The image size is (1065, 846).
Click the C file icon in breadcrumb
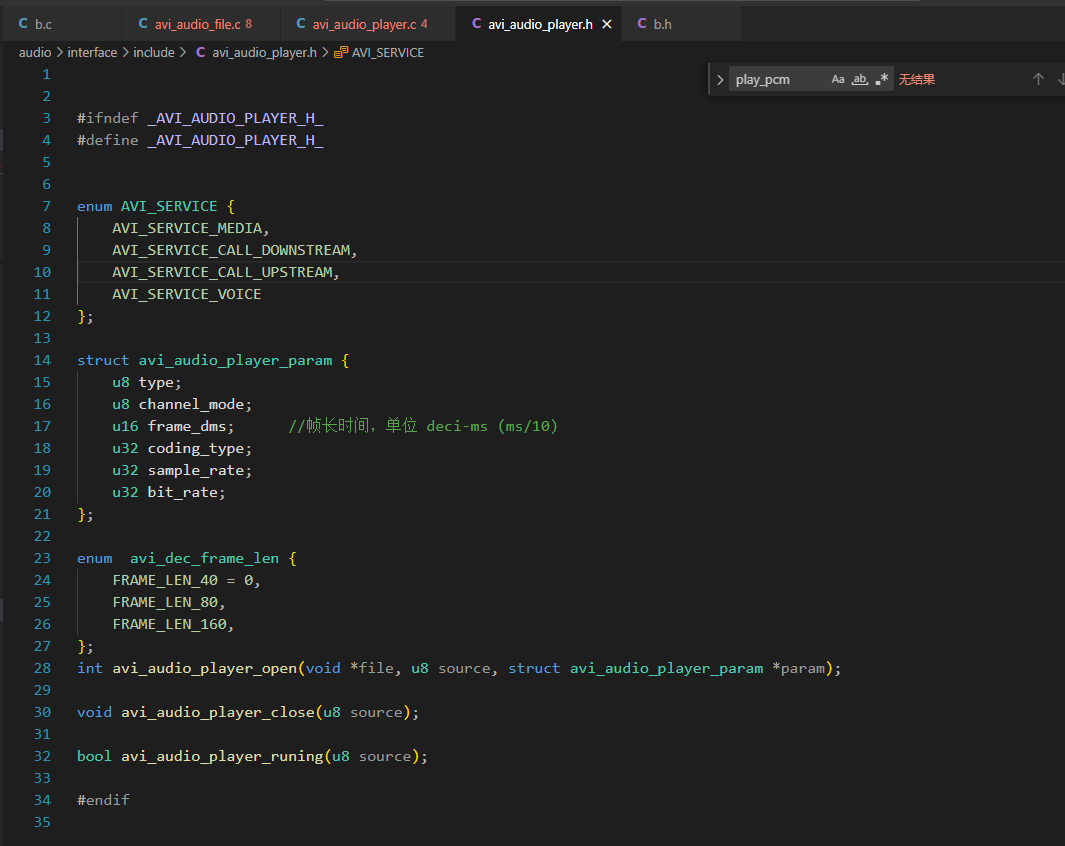click(200, 52)
